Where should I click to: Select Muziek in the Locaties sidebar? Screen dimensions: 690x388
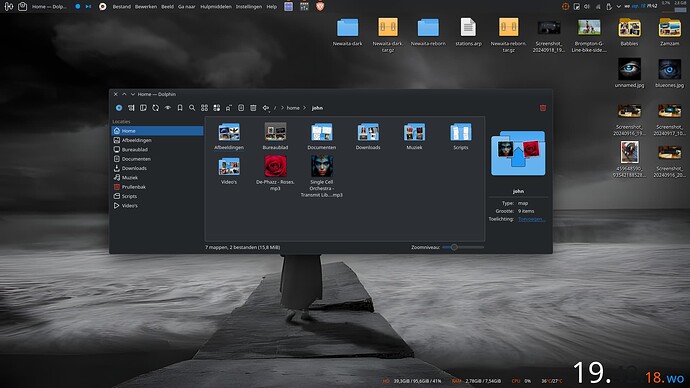(x=158, y=177)
